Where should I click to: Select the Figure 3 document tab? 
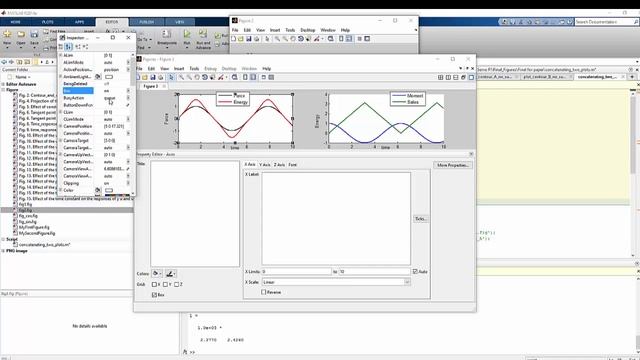151,87
